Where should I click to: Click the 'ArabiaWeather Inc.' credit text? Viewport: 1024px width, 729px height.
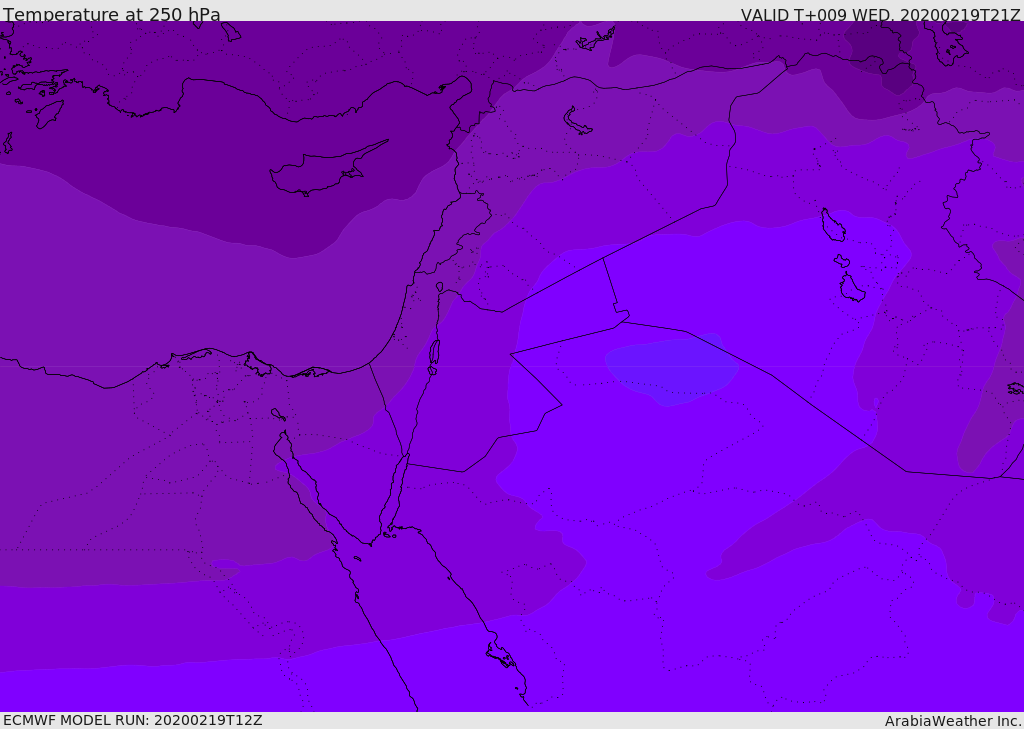pyautogui.click(x=954, y=721)
